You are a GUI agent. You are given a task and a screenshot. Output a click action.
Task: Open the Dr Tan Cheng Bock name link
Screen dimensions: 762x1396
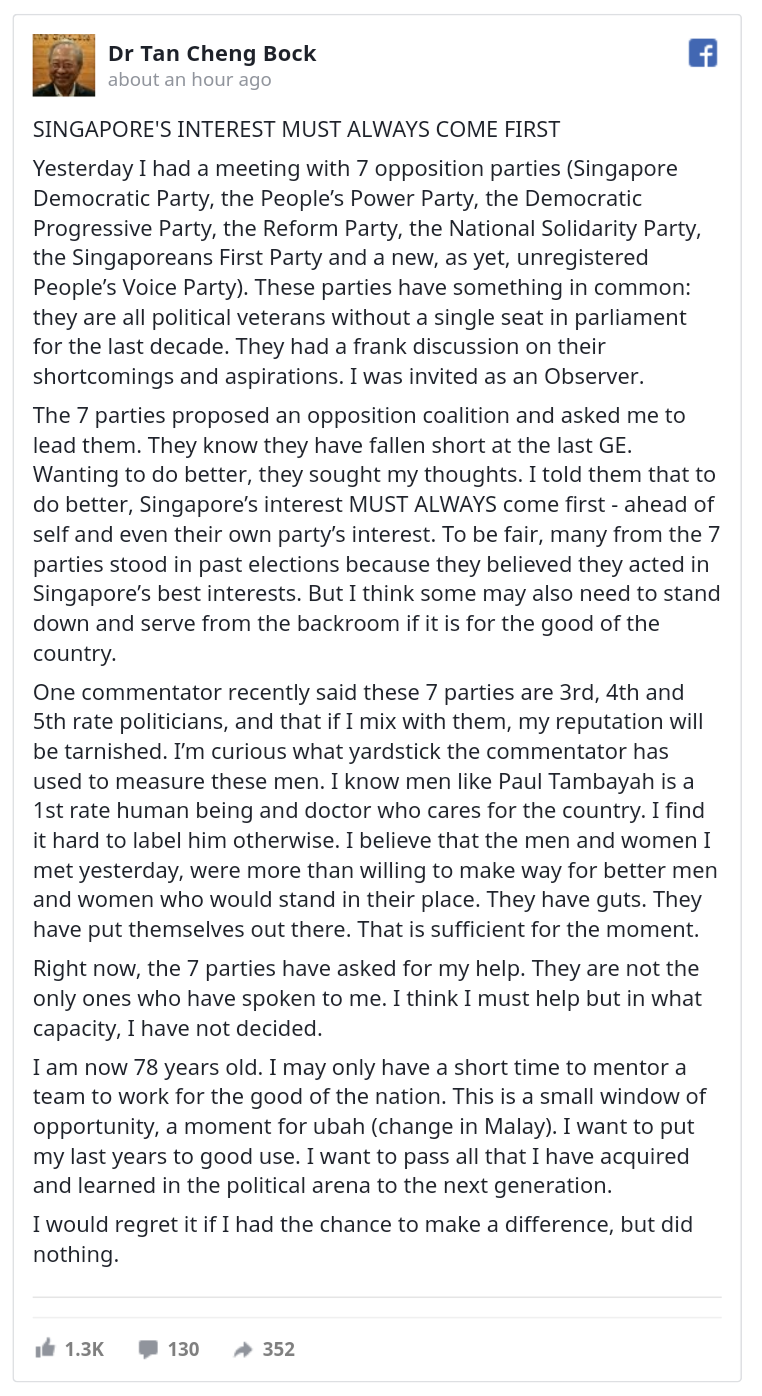tap(212, 54)
